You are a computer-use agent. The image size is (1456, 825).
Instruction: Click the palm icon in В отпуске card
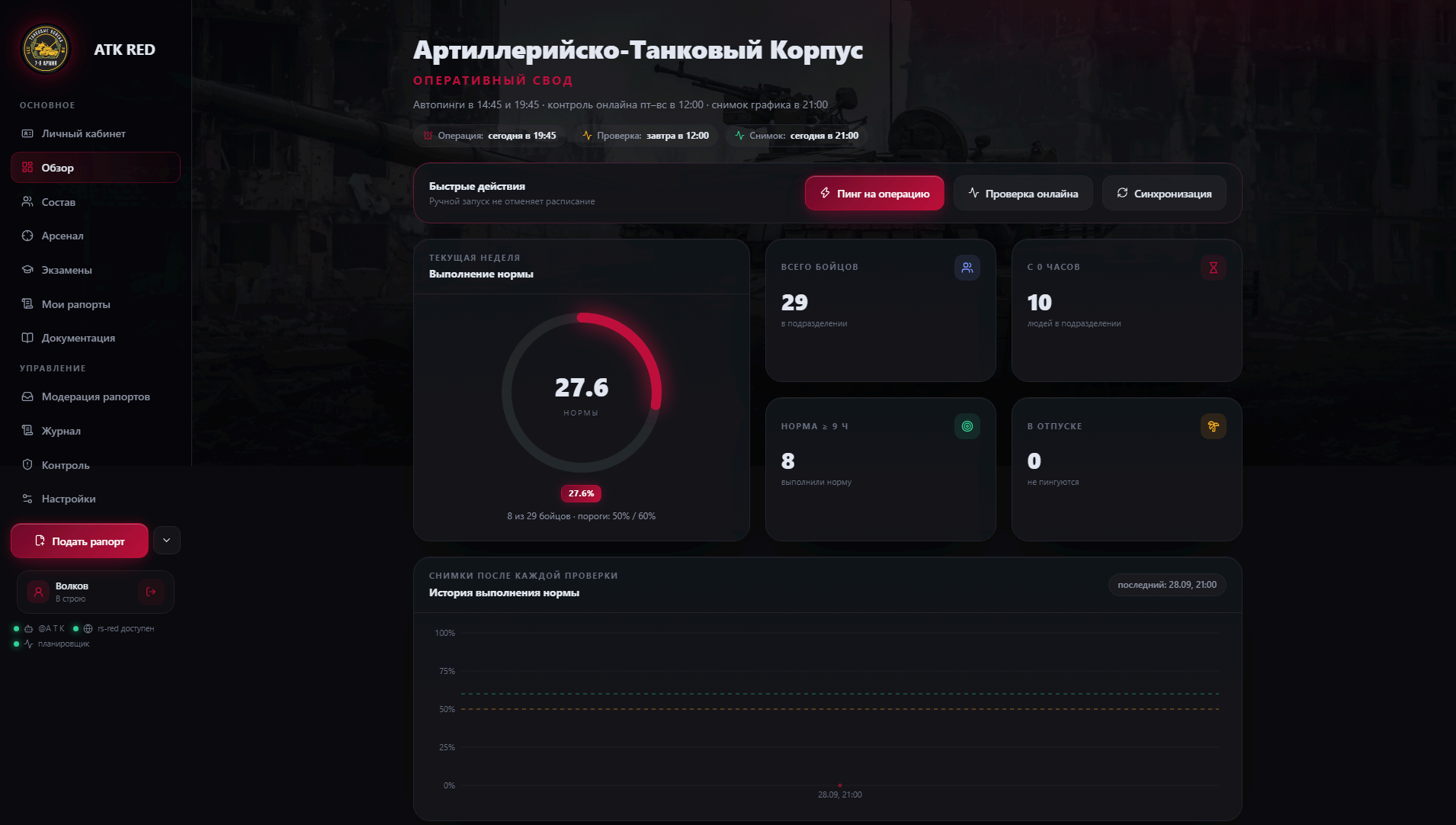click(1214, 426)
